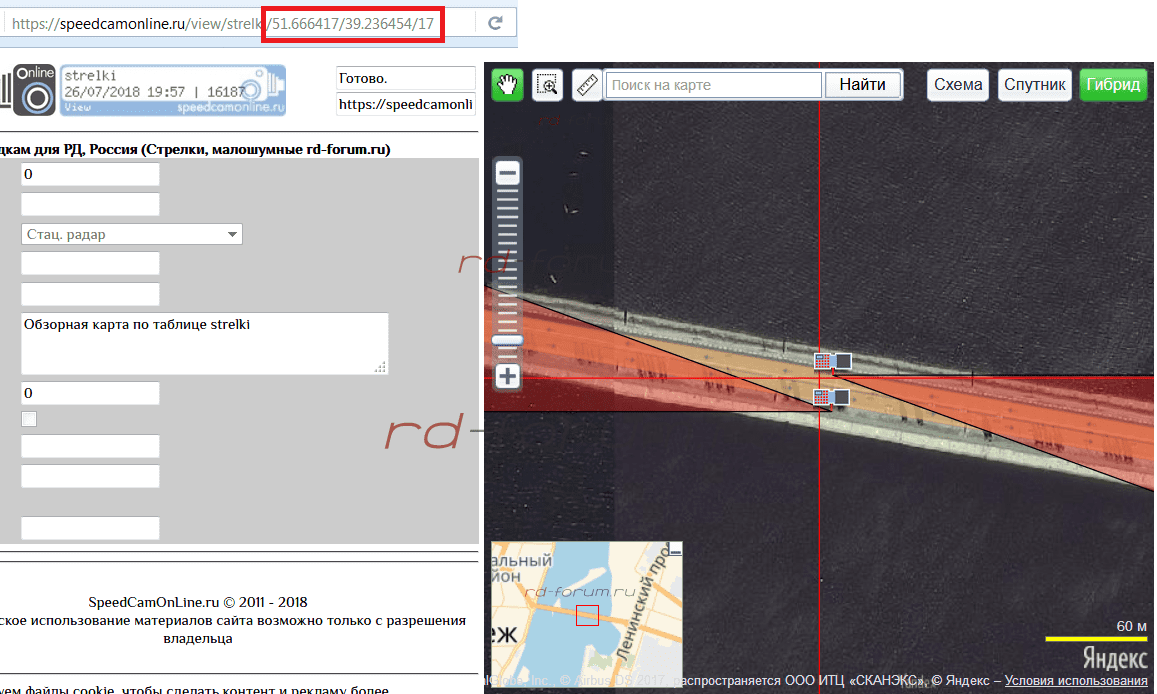Zoom in with the map plus button

coord(508,377)
